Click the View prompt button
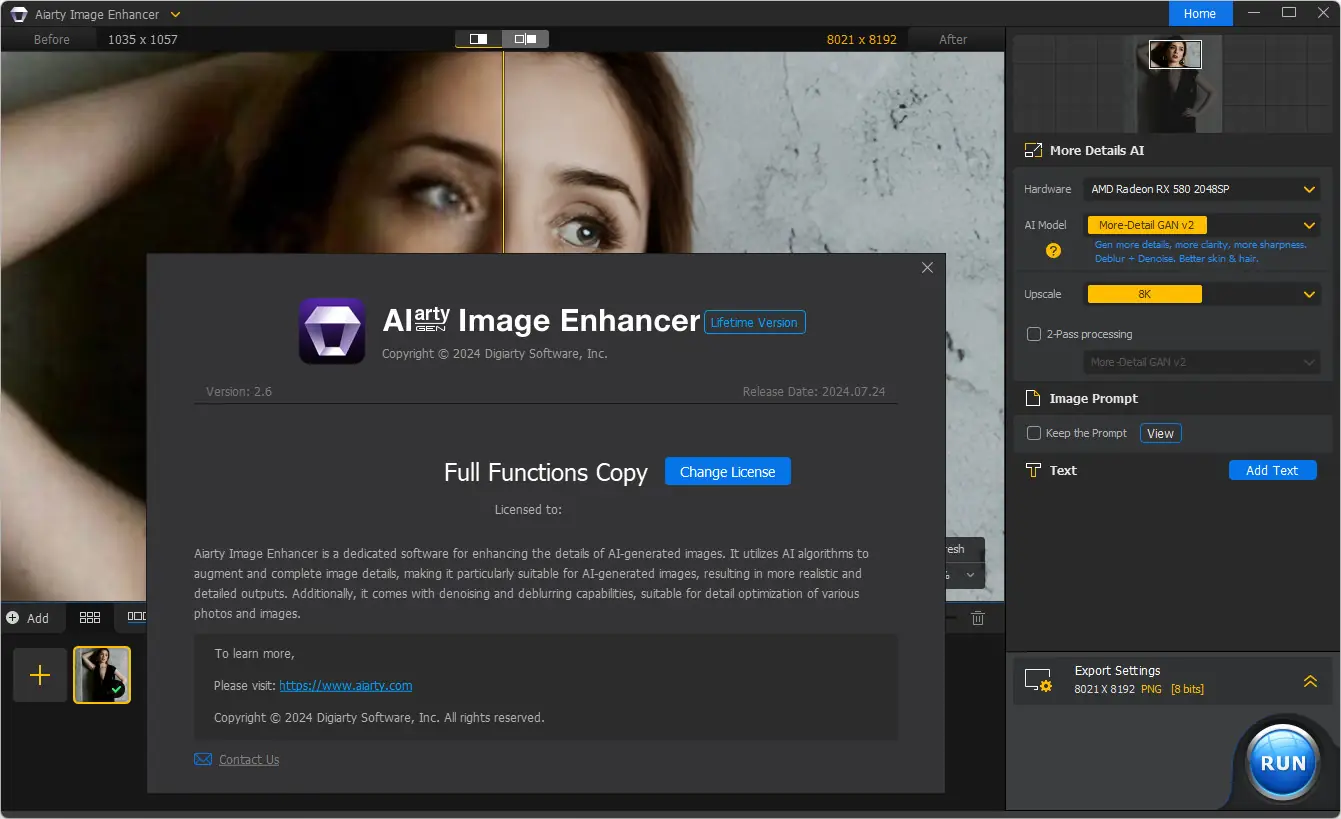Screen dimensions: 1341x819 [x=1160, y=433]
